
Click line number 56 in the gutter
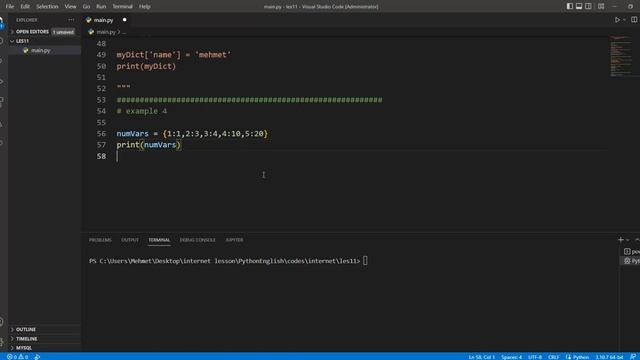pos(101,133)
